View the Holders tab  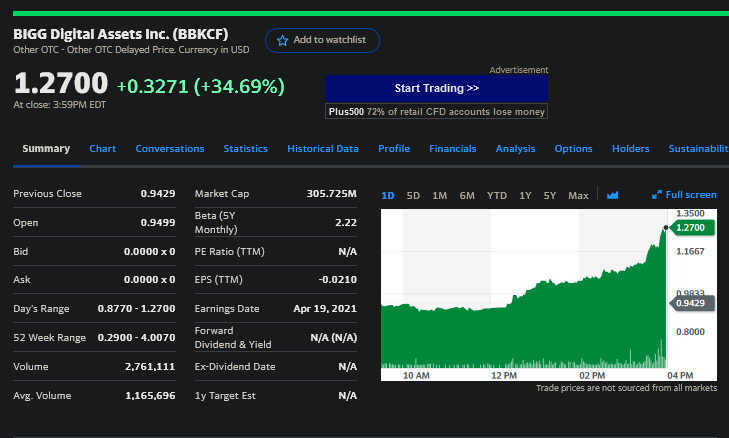(630, 149)
